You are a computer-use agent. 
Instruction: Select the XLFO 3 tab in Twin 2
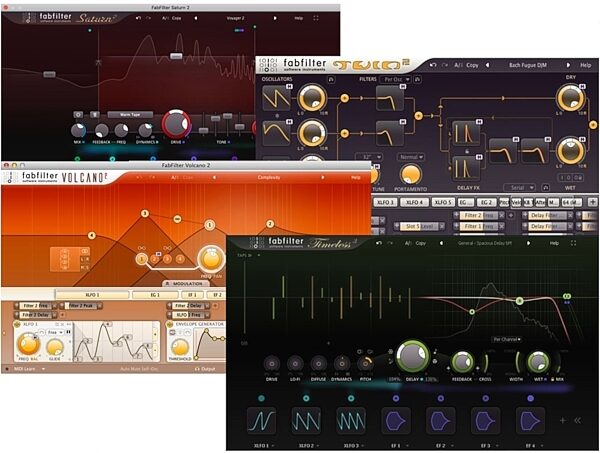(386, 202)
